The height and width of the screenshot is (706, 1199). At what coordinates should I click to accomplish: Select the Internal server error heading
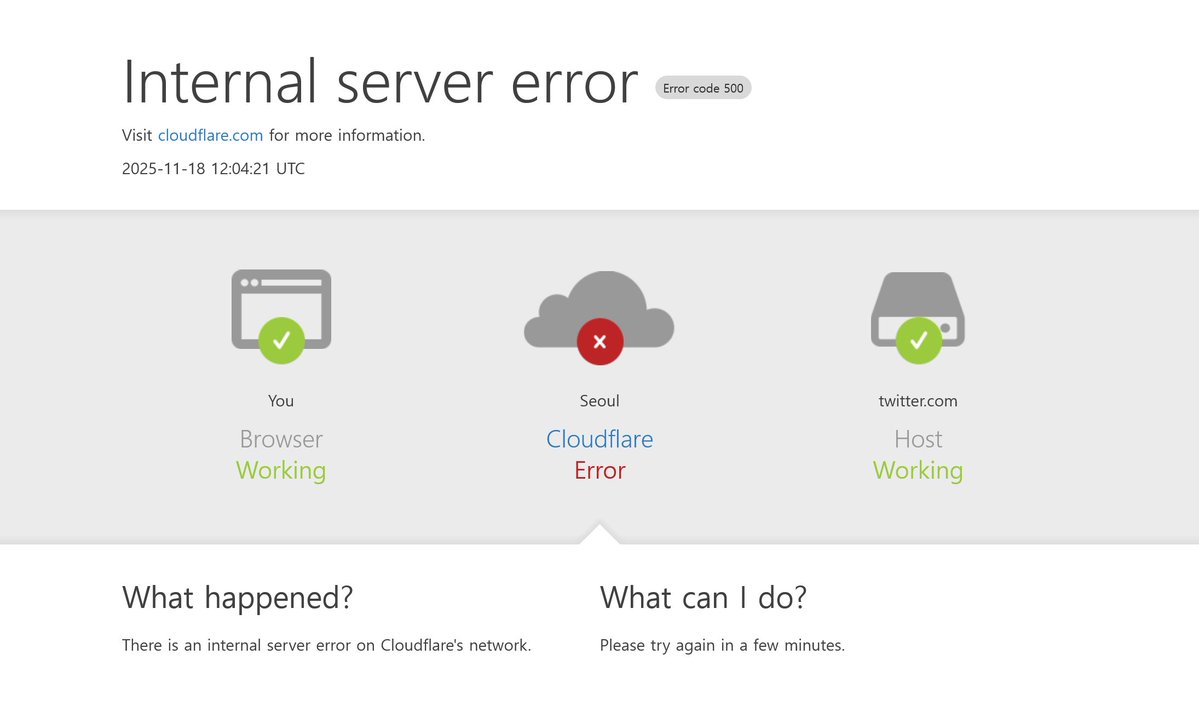pyautogui.click(x=380, y=81)
